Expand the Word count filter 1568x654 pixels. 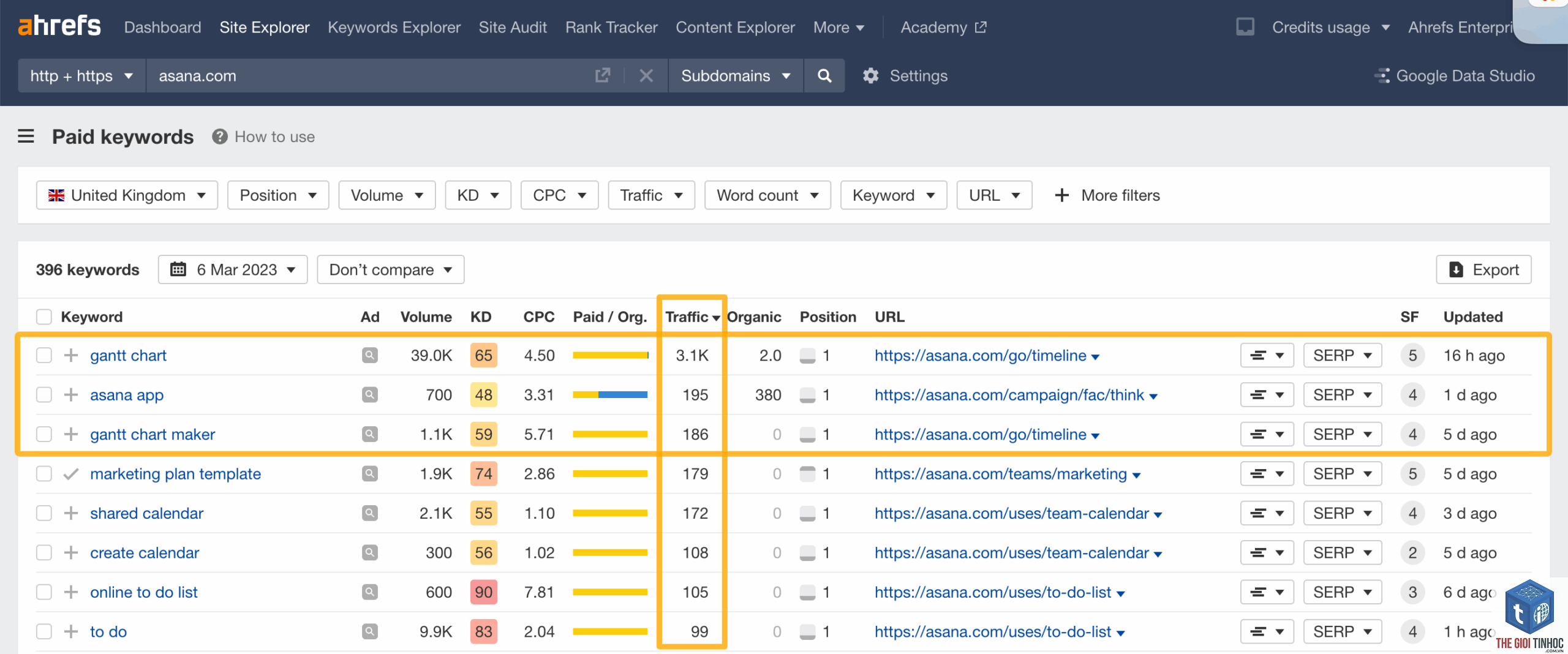click(767, 195)
